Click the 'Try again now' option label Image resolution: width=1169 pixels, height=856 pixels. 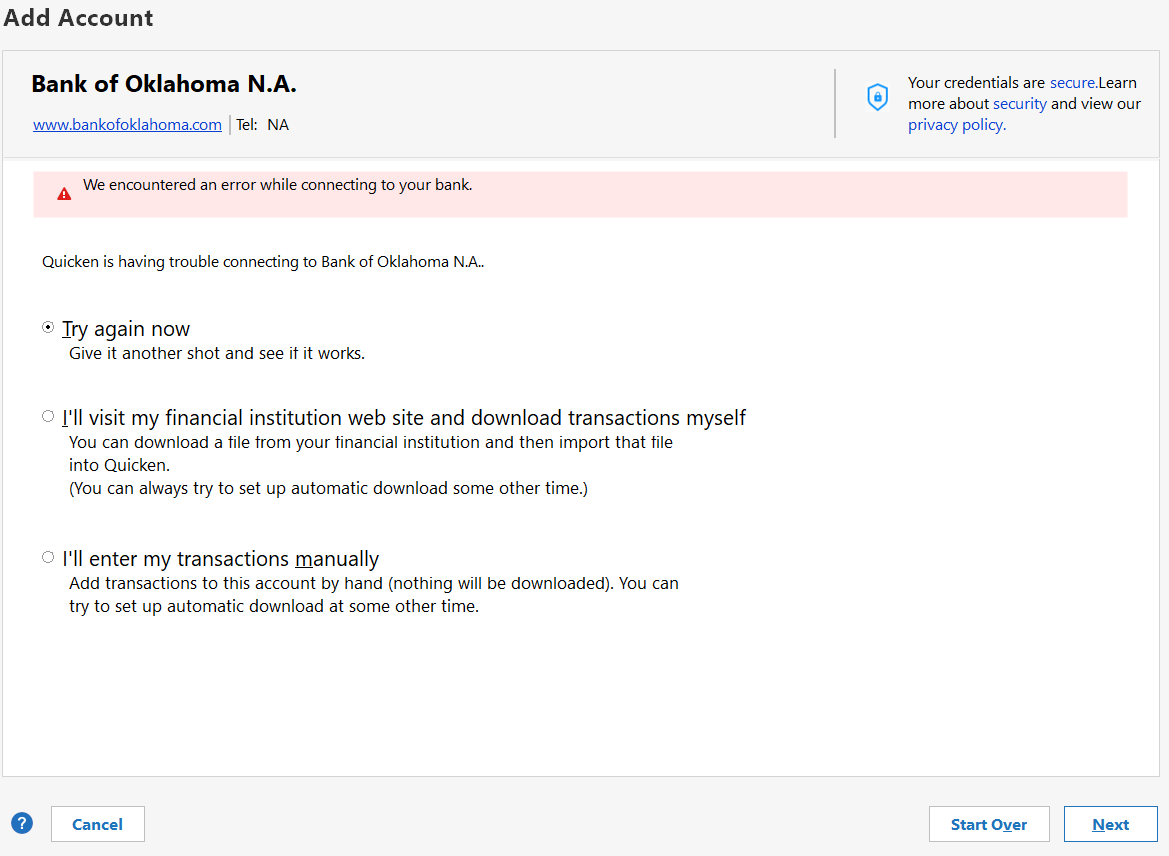tap(126, 329)
